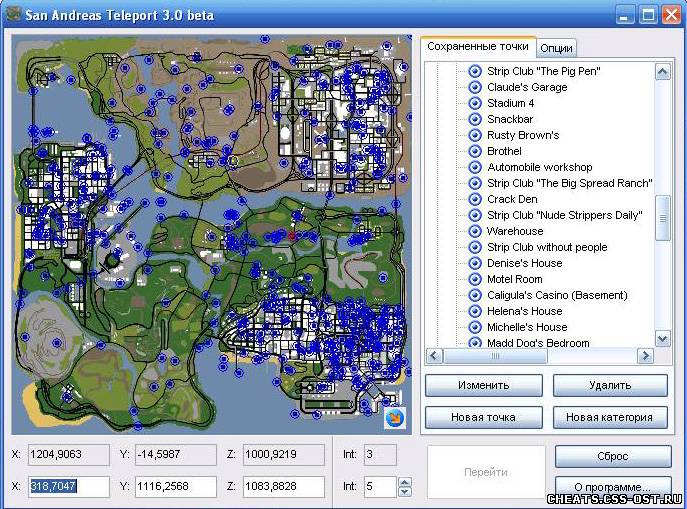Click the horizontal scrollbar right arrow of the list
Image resolution: width=687 pixels, height=509 pixels.
[646, 356]
